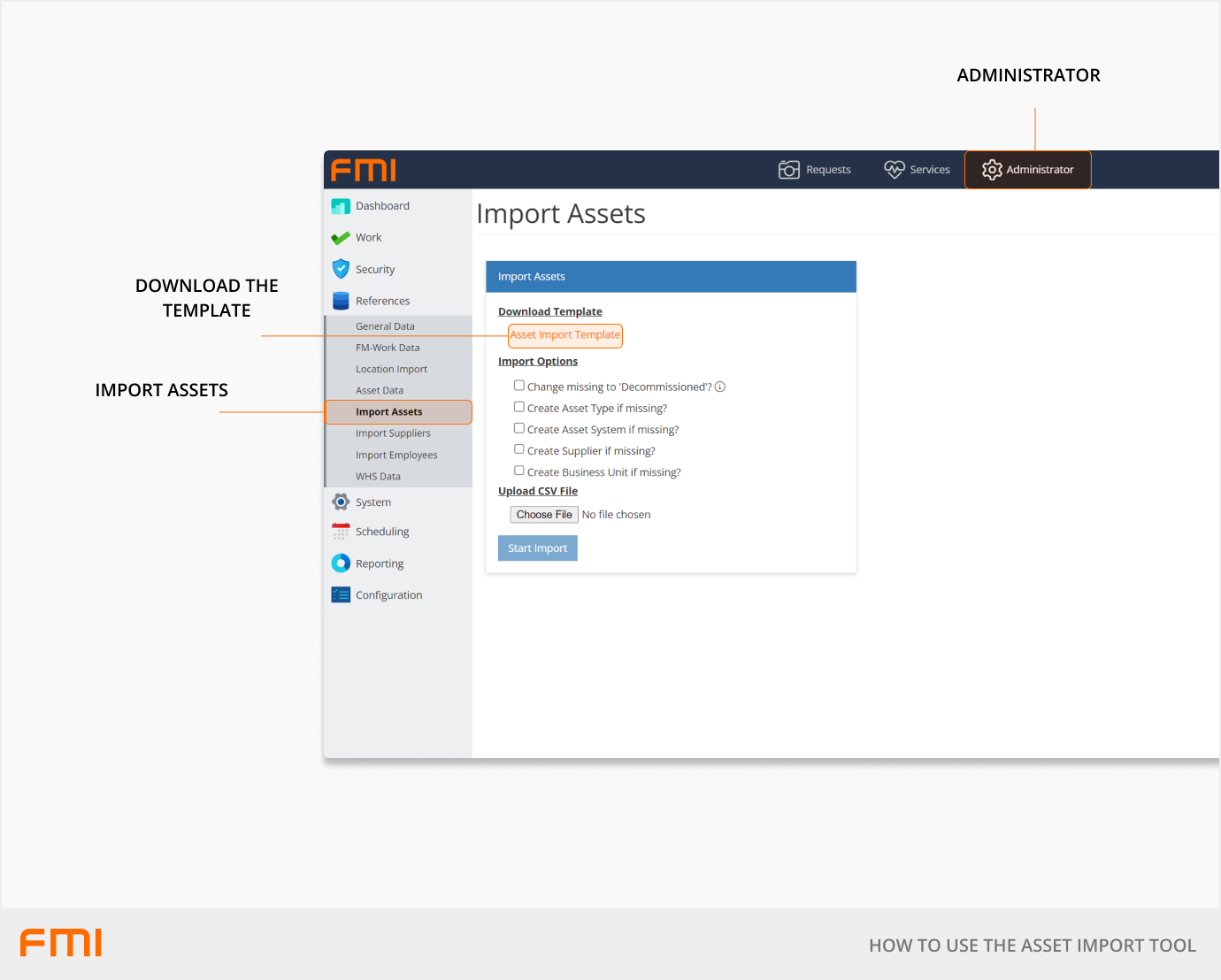Tick Create Asset Type if missing
The image size is (1221, 980).
519,407
